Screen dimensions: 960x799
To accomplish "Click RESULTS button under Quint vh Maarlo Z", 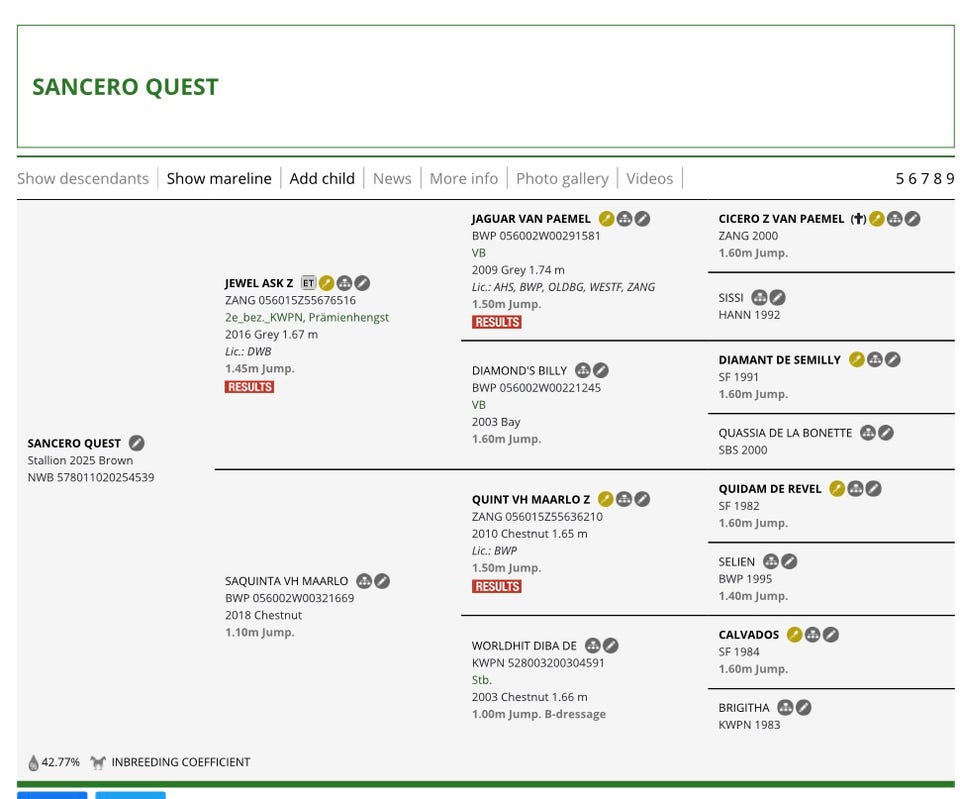I will point(497,587).
